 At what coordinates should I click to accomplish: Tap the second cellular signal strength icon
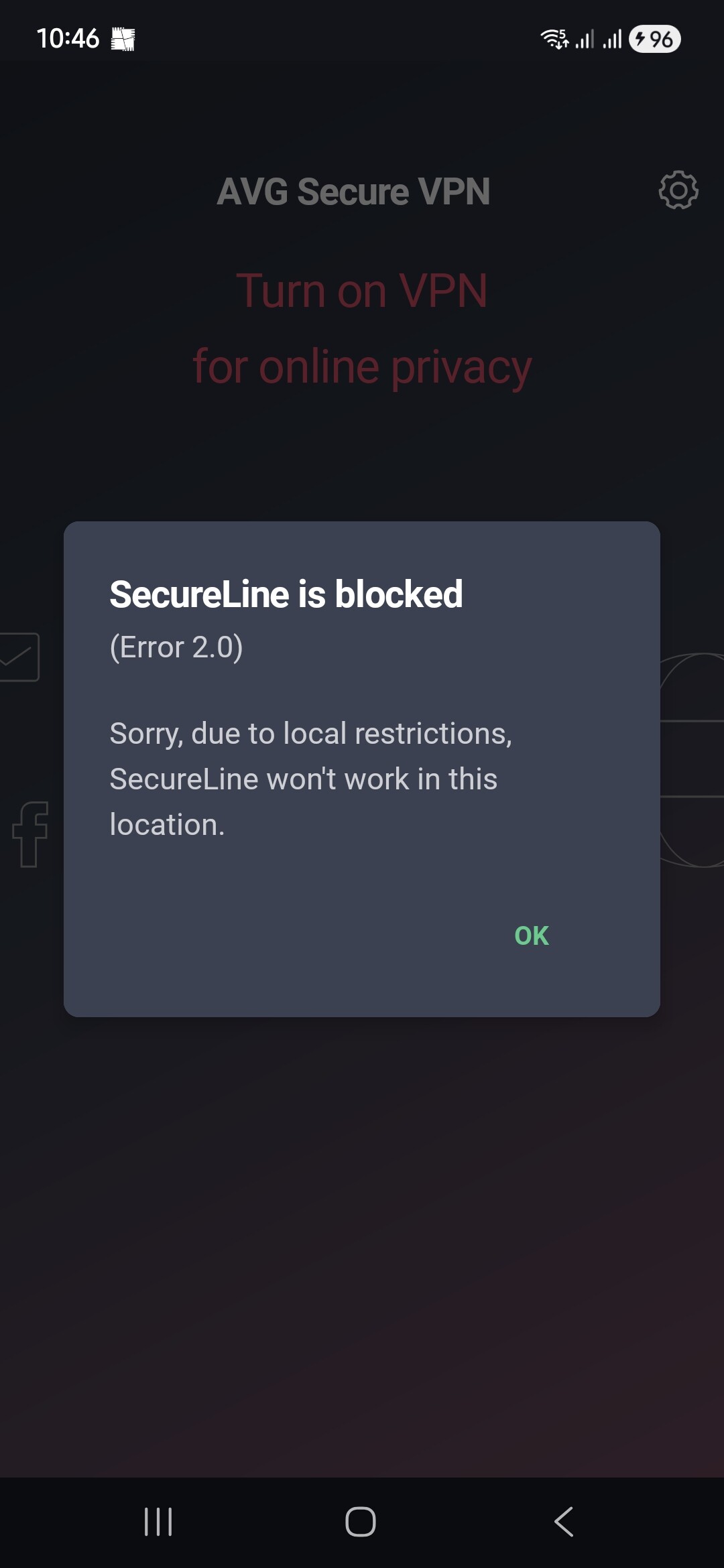coord(612,39)
